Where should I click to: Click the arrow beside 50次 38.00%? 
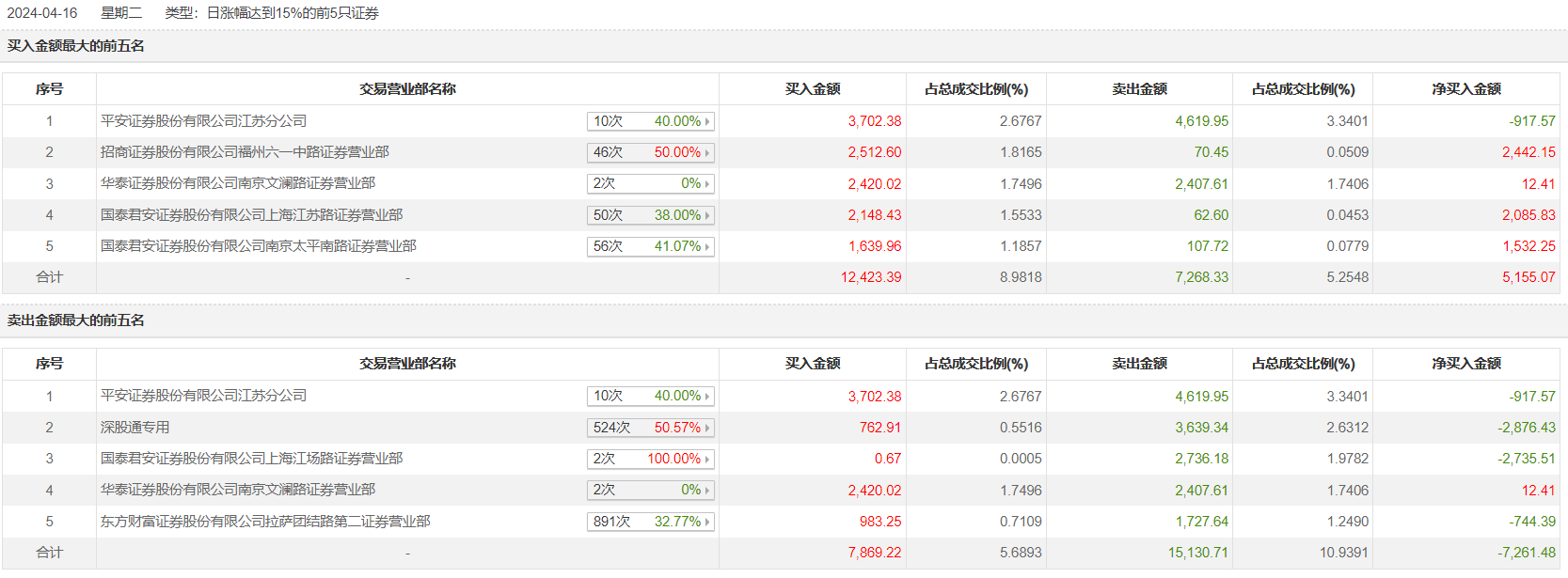(707, 216)
